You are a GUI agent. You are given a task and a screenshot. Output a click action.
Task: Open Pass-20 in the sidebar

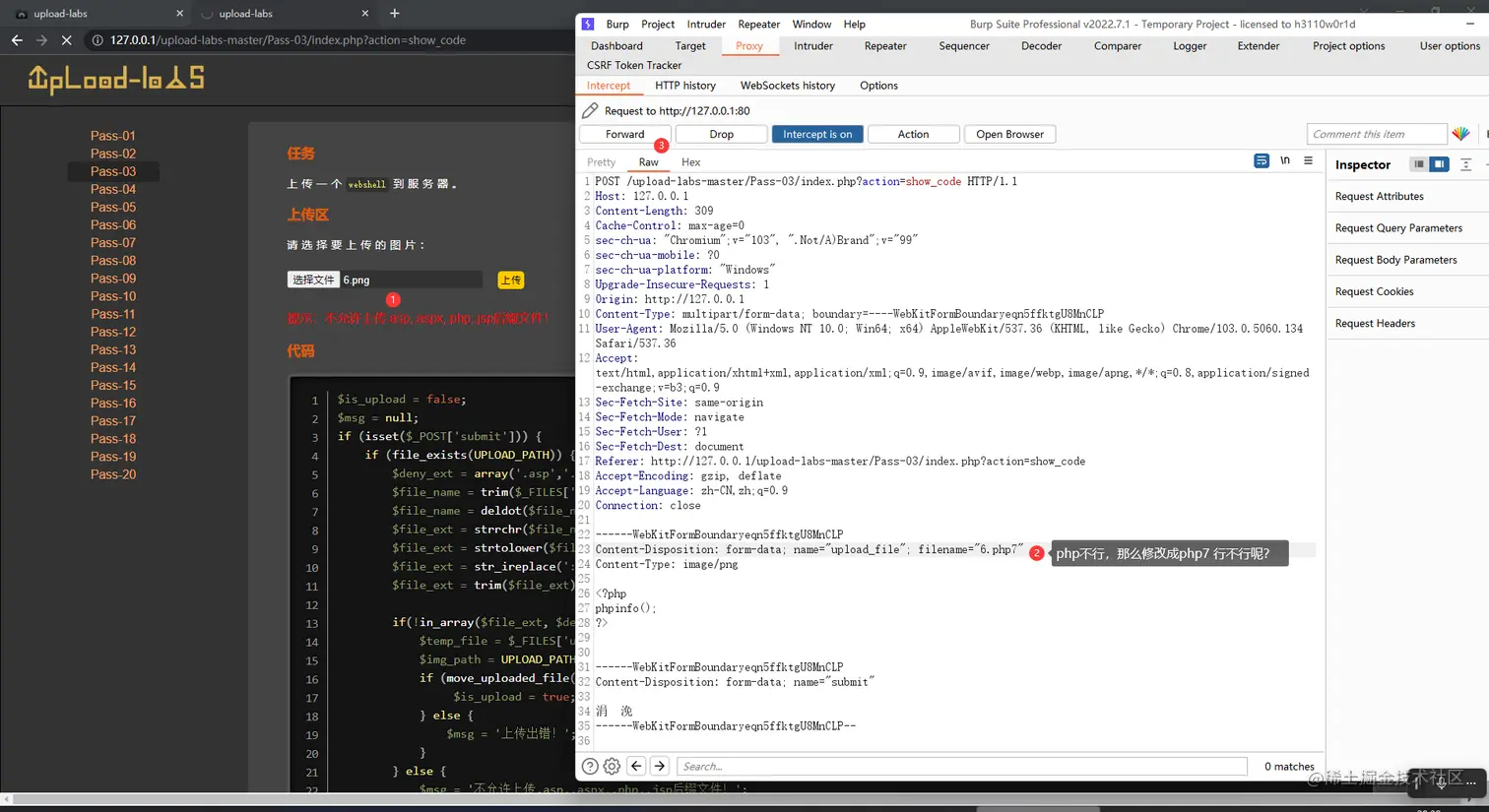(x=113, y=474)
